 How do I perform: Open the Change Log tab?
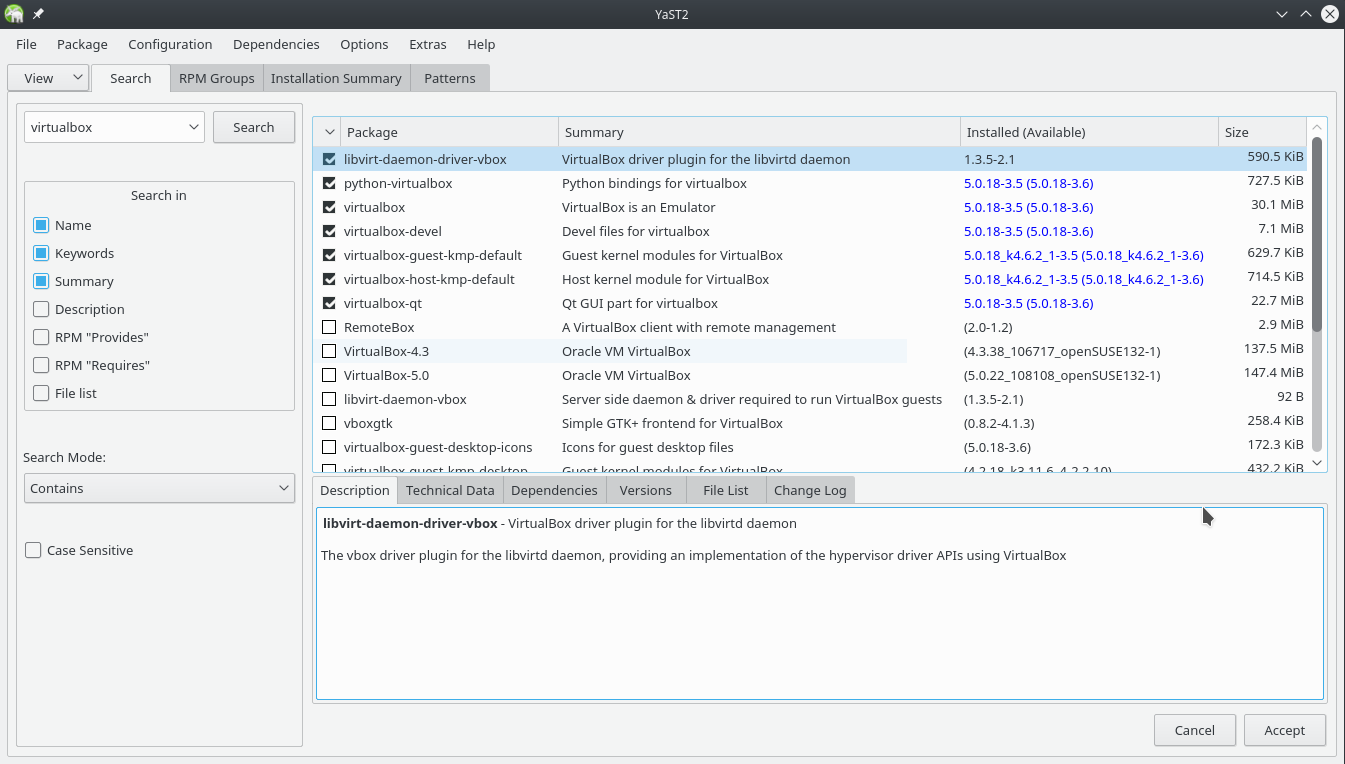[810, 490]
